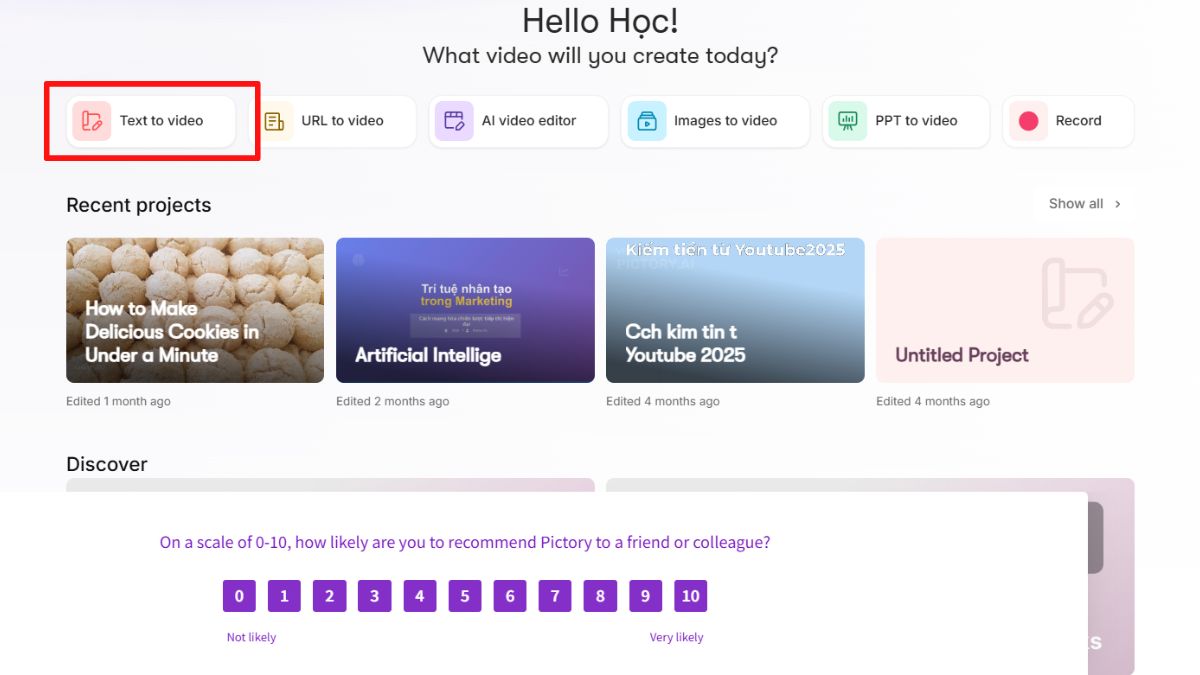The width and height of the screenshot is (1200, 675).
Task: Click the Untitled Project title
Action: pos(962,355)
